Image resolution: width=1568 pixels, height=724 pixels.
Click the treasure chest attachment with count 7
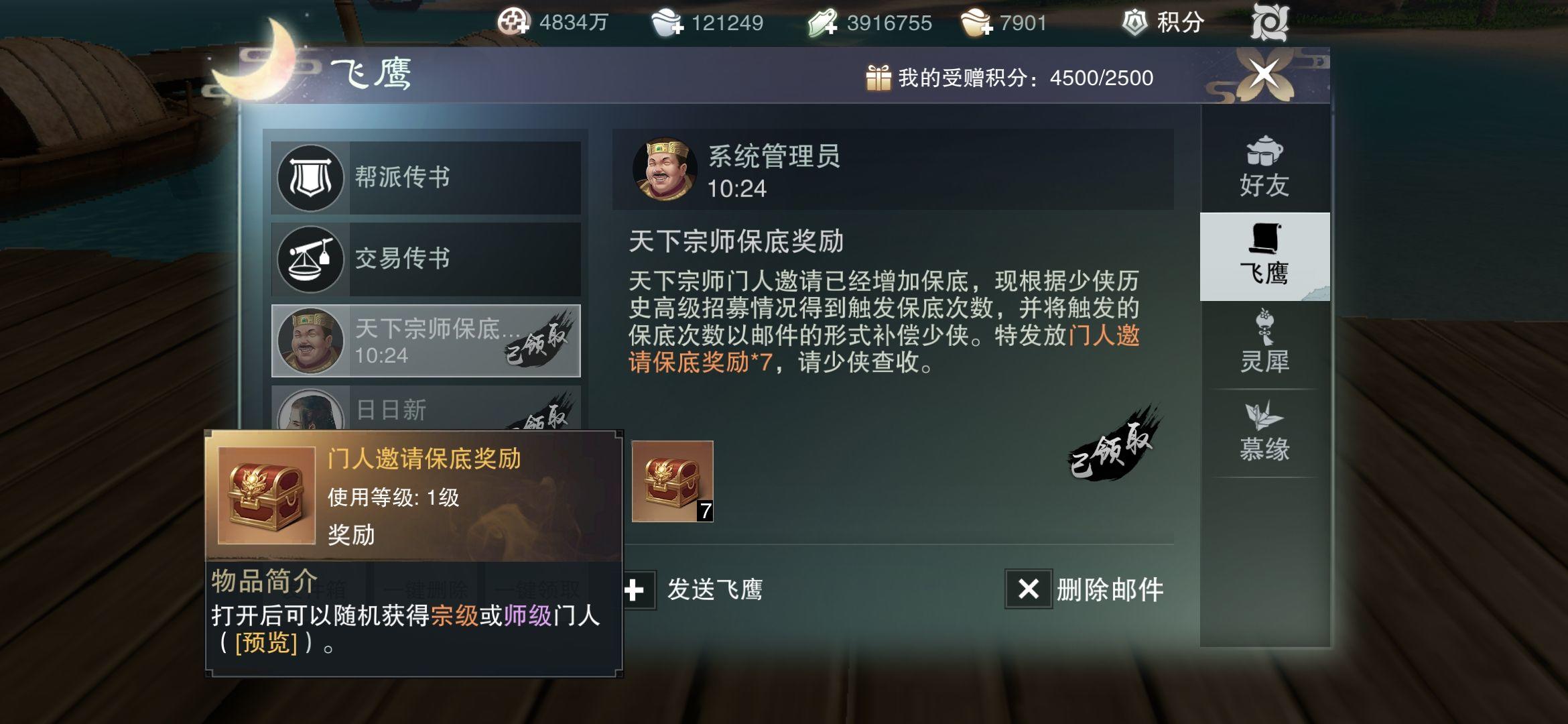click(672, 481)
